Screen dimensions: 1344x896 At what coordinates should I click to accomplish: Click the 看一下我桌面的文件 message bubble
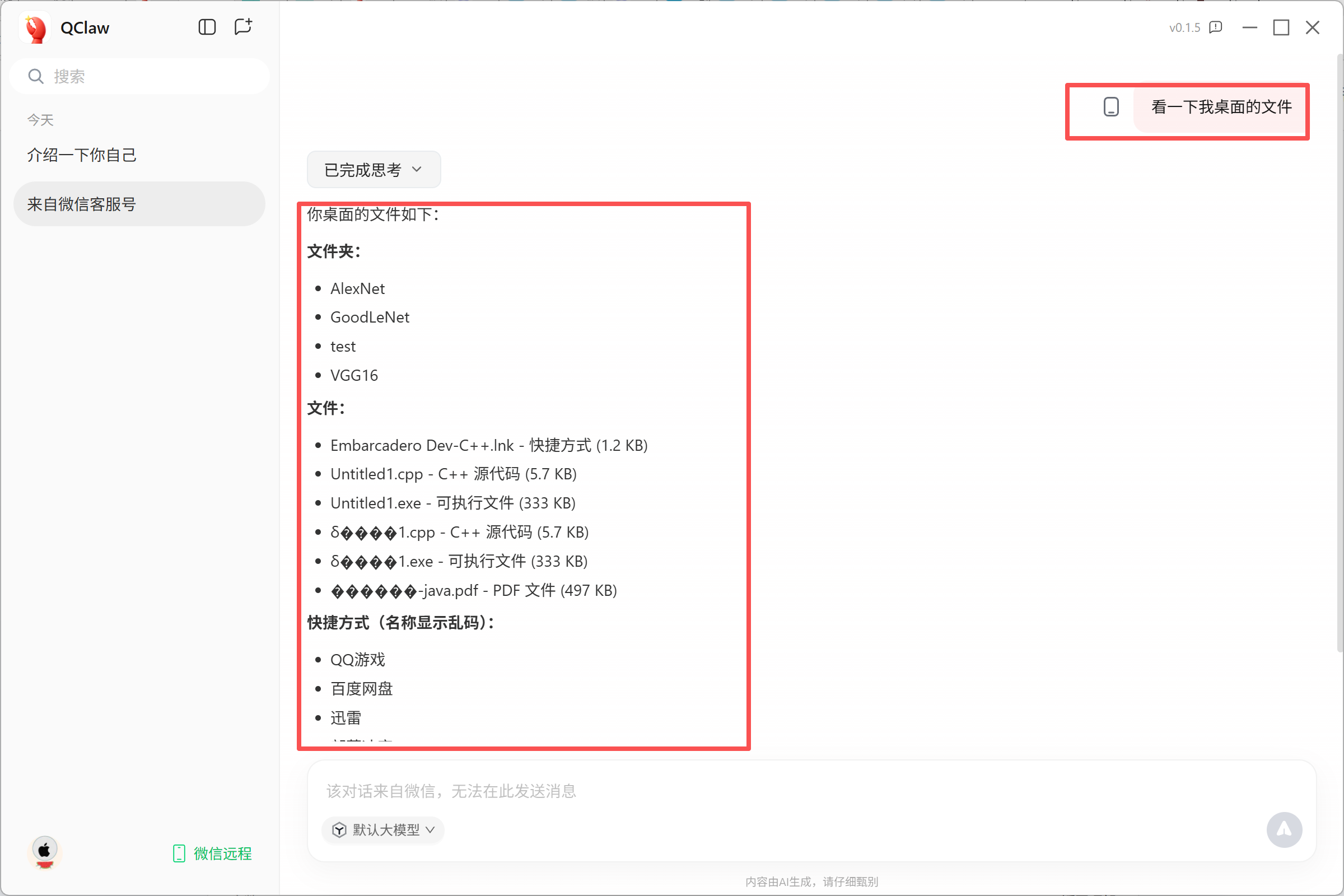tap(1221, 107)
